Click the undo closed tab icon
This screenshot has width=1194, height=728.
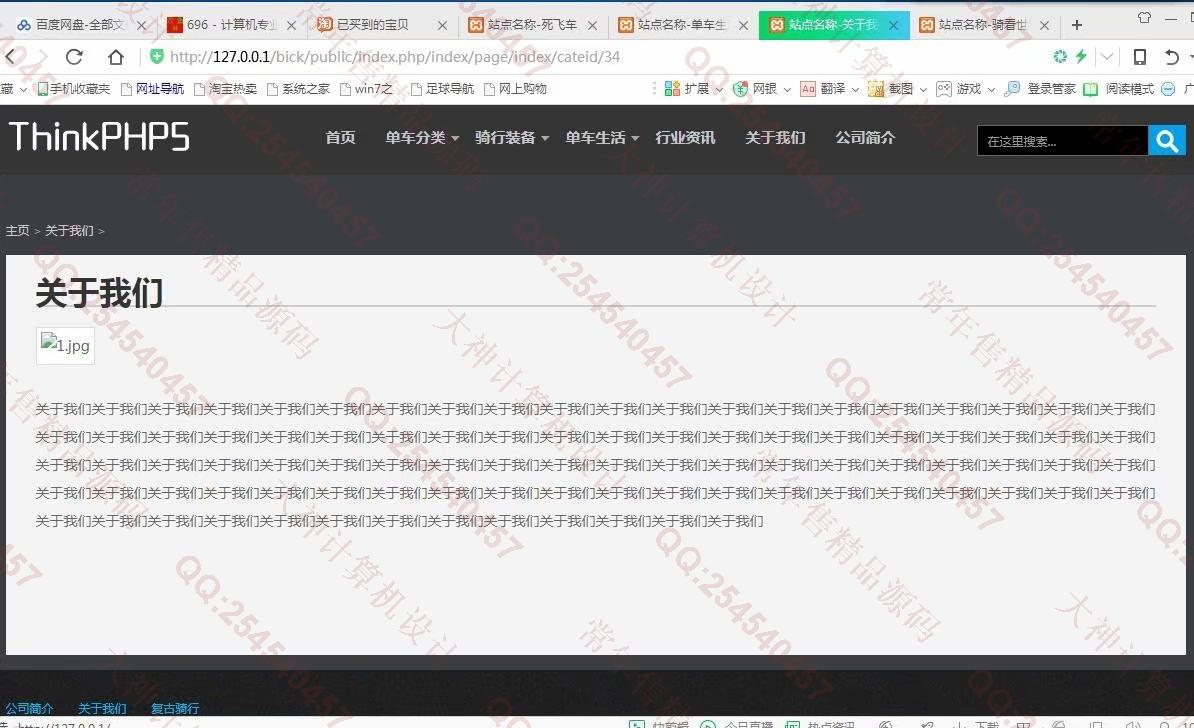tap(1172, 56)
